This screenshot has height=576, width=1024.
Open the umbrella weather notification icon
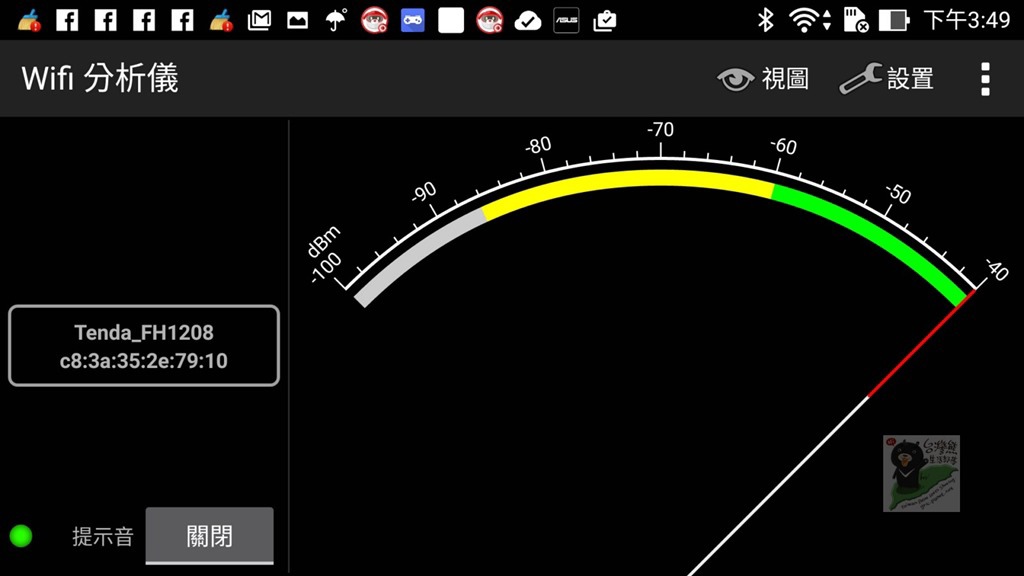(336, 20)
